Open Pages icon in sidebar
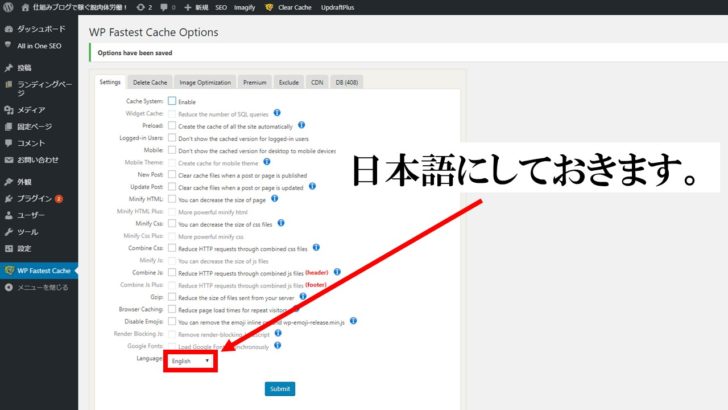The height and width of the screenshot is (410, 728). pyautogui.click(x=8, y=127)
